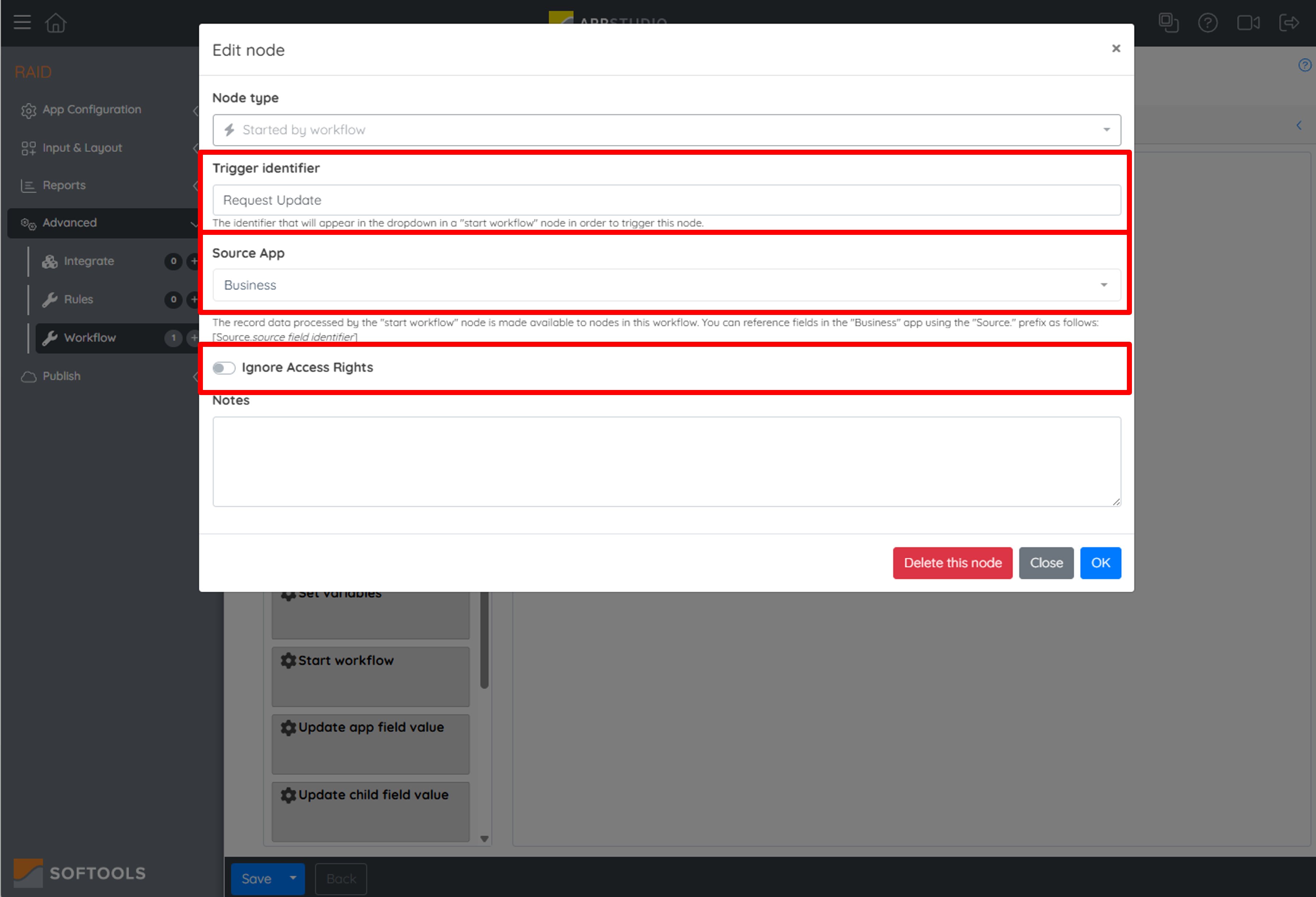
Task: Open the Node type dropdown
Action: click(x=666, y=130)
